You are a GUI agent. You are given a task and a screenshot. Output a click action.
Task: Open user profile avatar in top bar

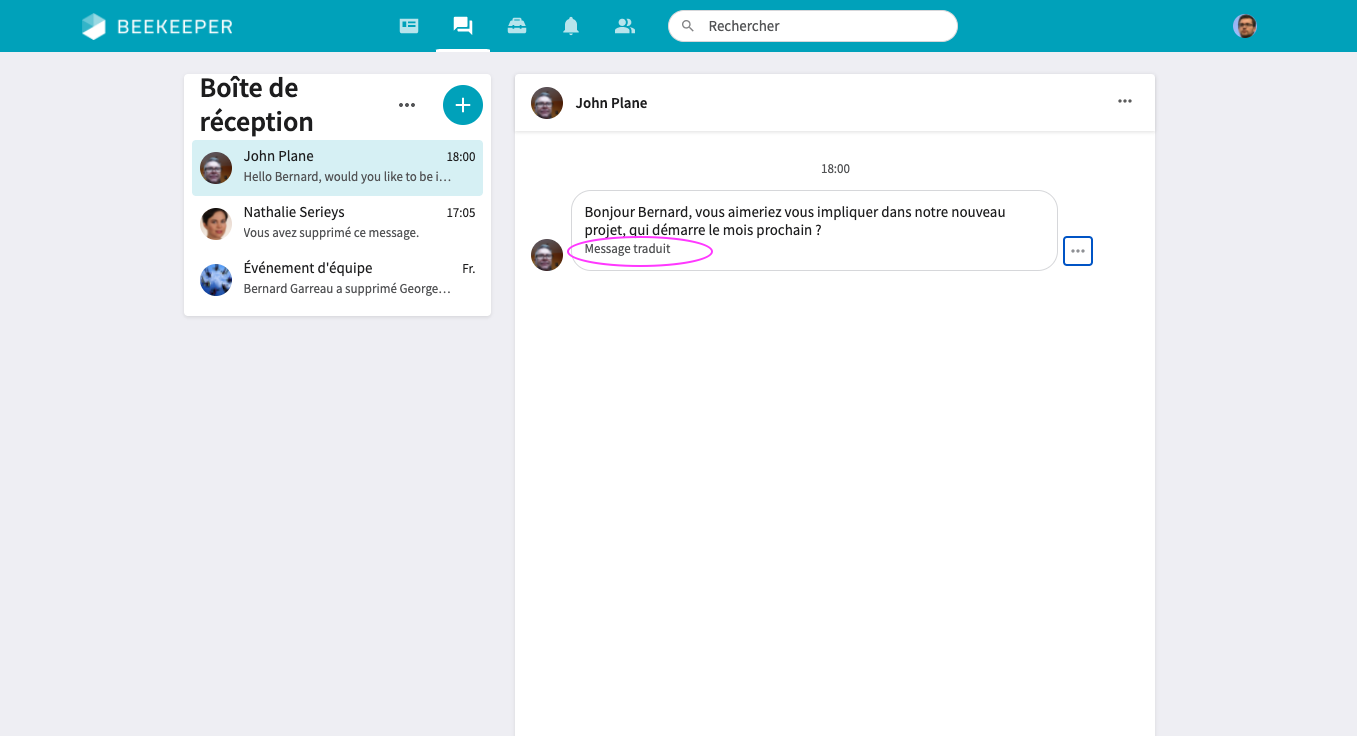click(x=1244, y=26)
